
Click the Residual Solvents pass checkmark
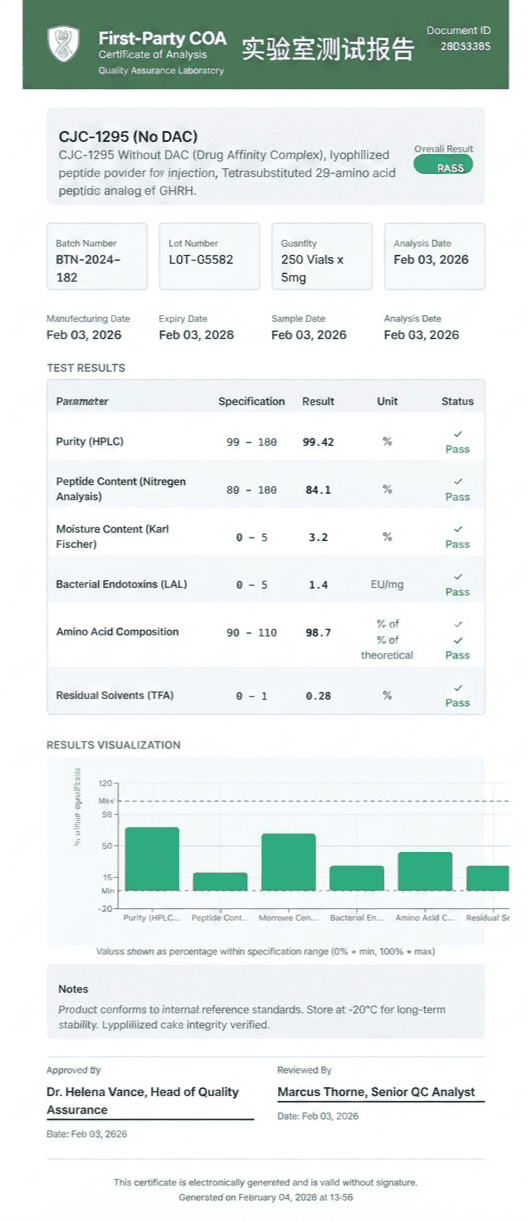[457, 687]
